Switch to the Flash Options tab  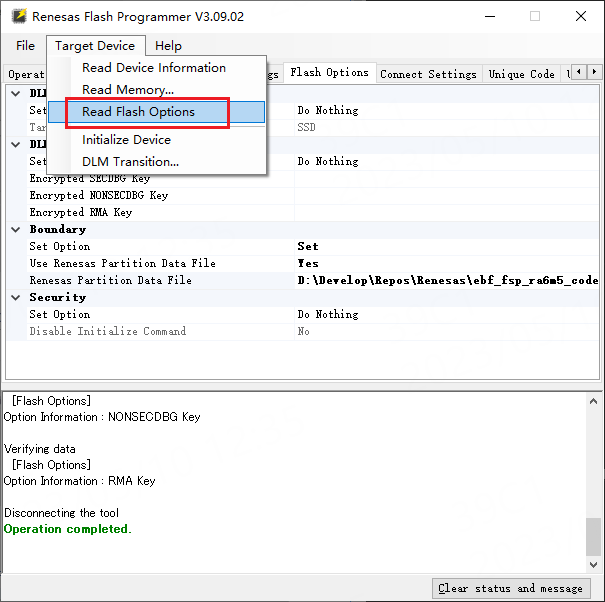[x=330, y=73]
